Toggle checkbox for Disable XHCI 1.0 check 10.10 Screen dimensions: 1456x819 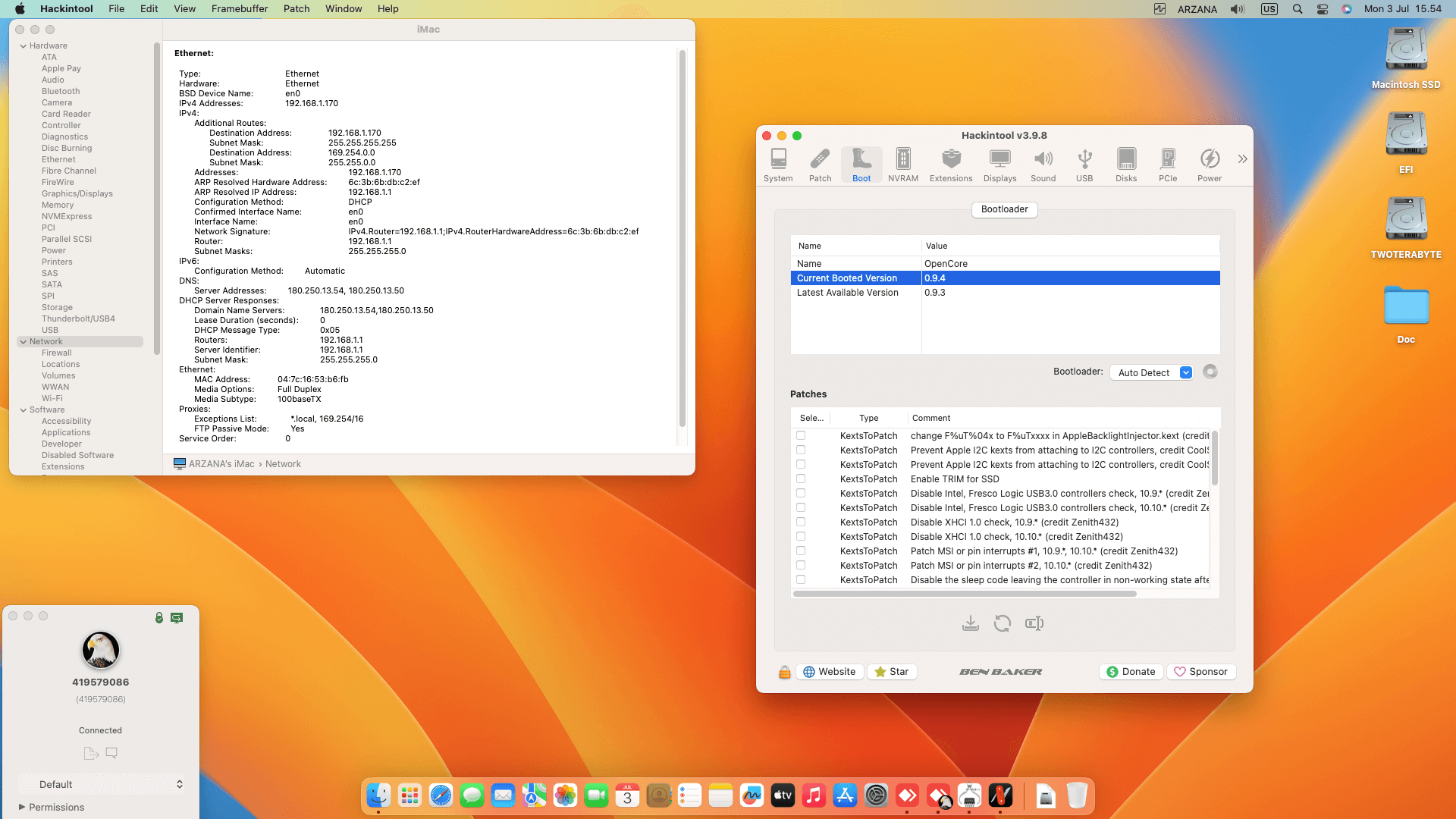(x=801, y=537)
